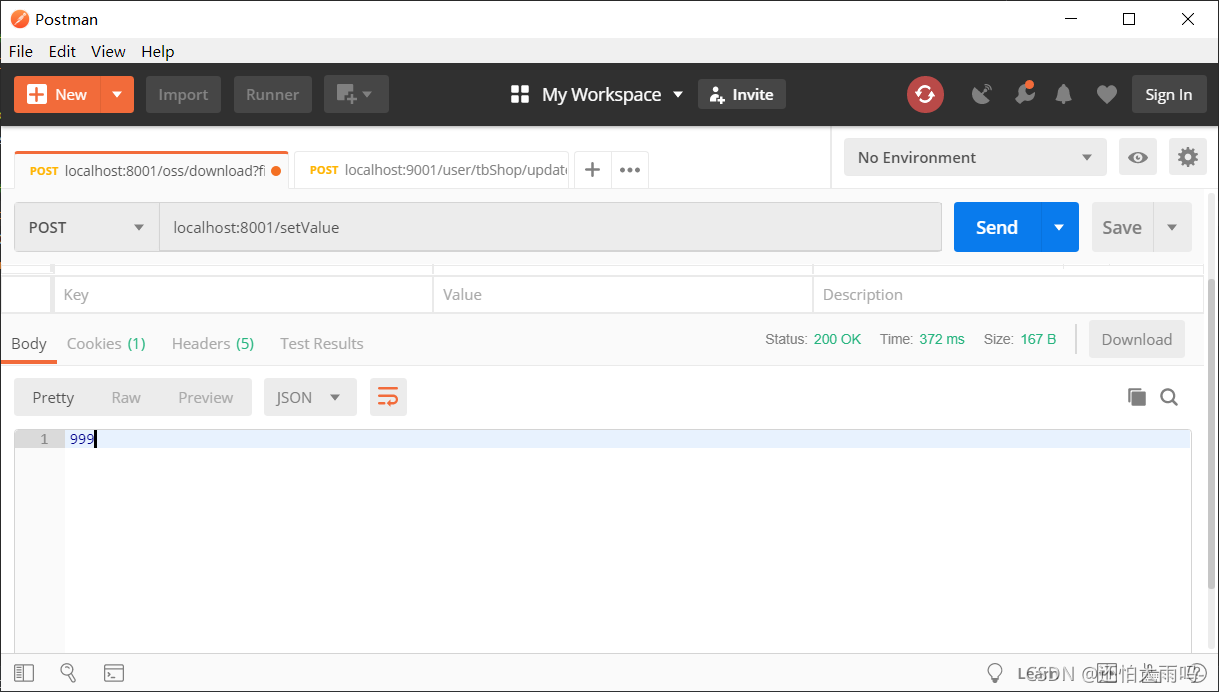Open the environment quick look eye
The height and width of the screenshot is (692, 1219).
point(1137,157)
